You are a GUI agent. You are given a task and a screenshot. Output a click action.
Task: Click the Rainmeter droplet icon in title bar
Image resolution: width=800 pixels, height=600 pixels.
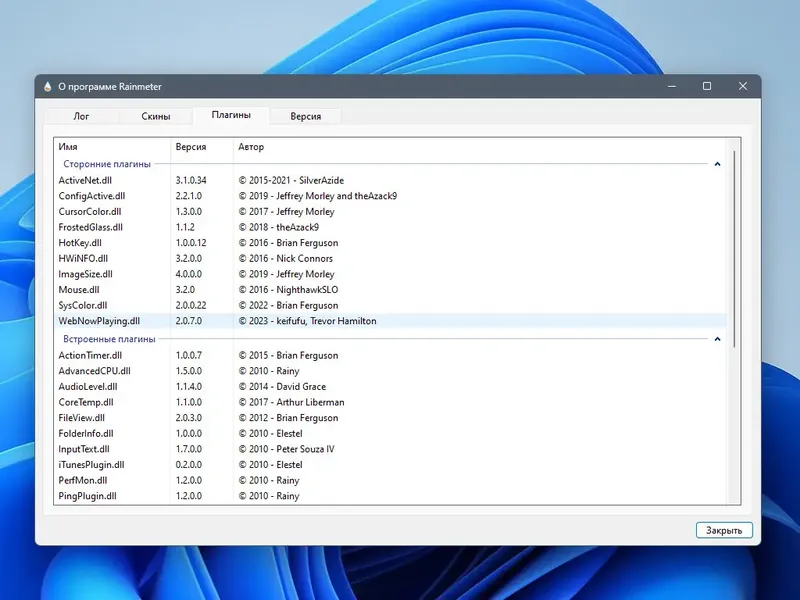pyautogui.click(x=47, y=87)
